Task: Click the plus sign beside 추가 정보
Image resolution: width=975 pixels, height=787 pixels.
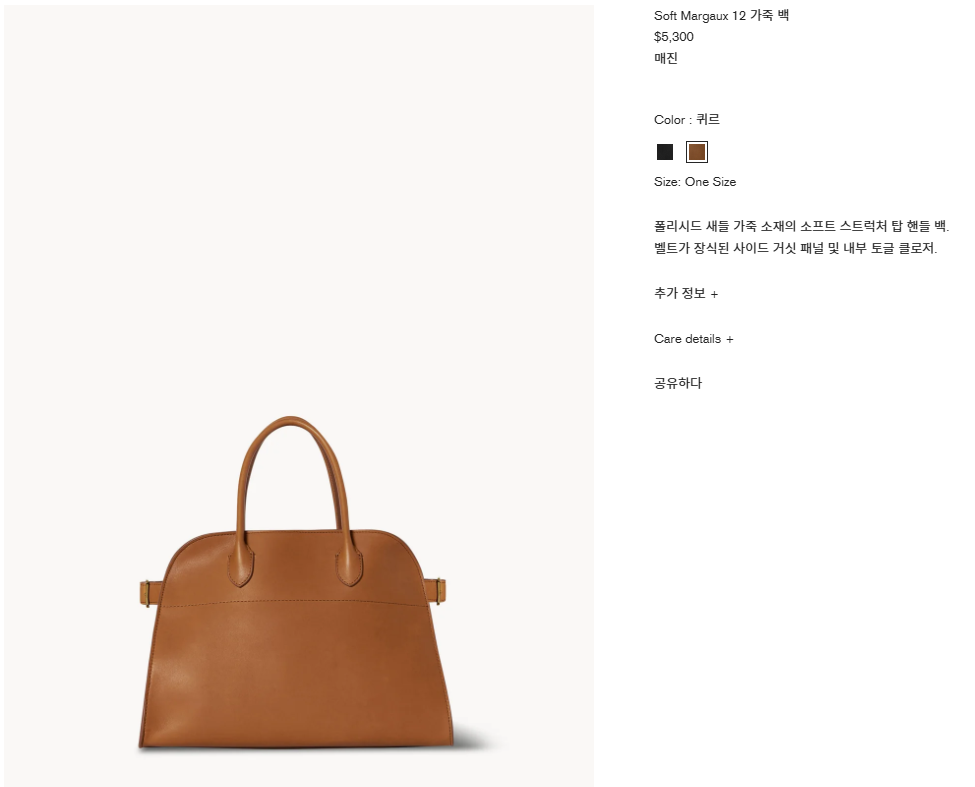Action: 714,295
